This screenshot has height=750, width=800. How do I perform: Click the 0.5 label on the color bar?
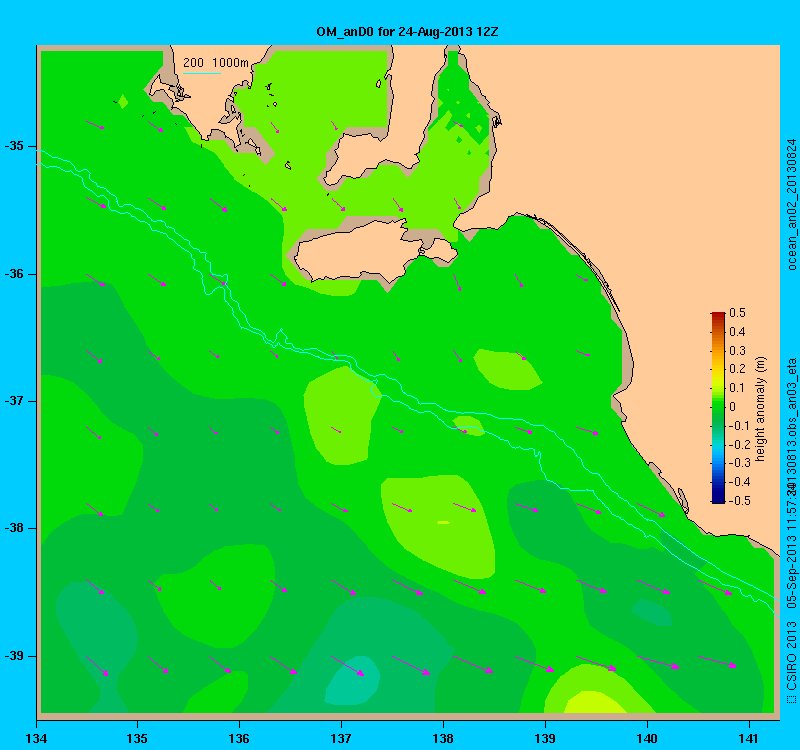(x=737, y=313)
